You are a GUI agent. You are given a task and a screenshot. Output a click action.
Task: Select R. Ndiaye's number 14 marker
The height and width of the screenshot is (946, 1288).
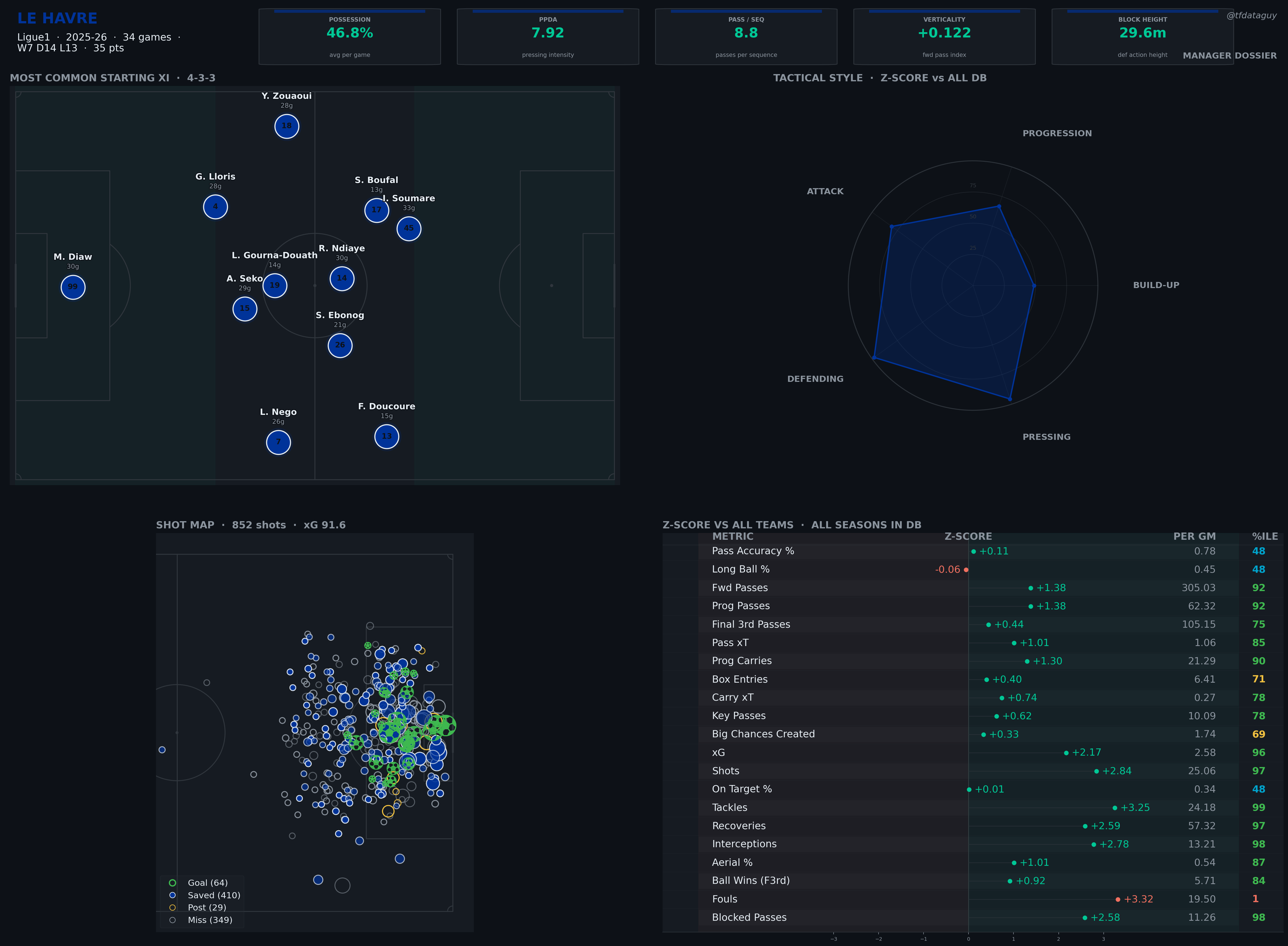[342, 278]
